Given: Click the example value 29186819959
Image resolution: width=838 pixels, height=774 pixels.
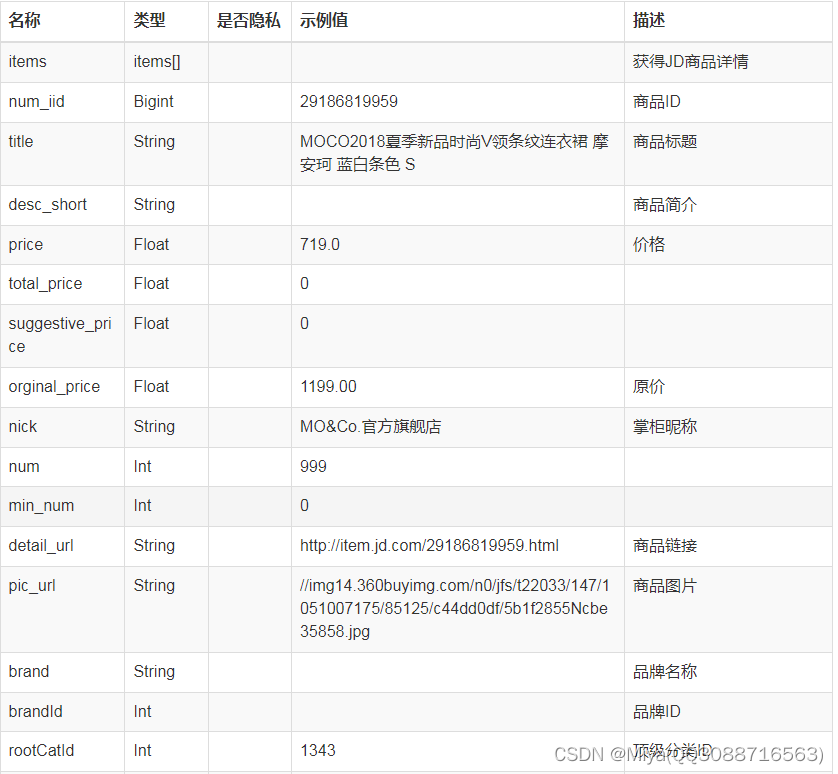Looking at the screenshot, I should coord(348,102).
